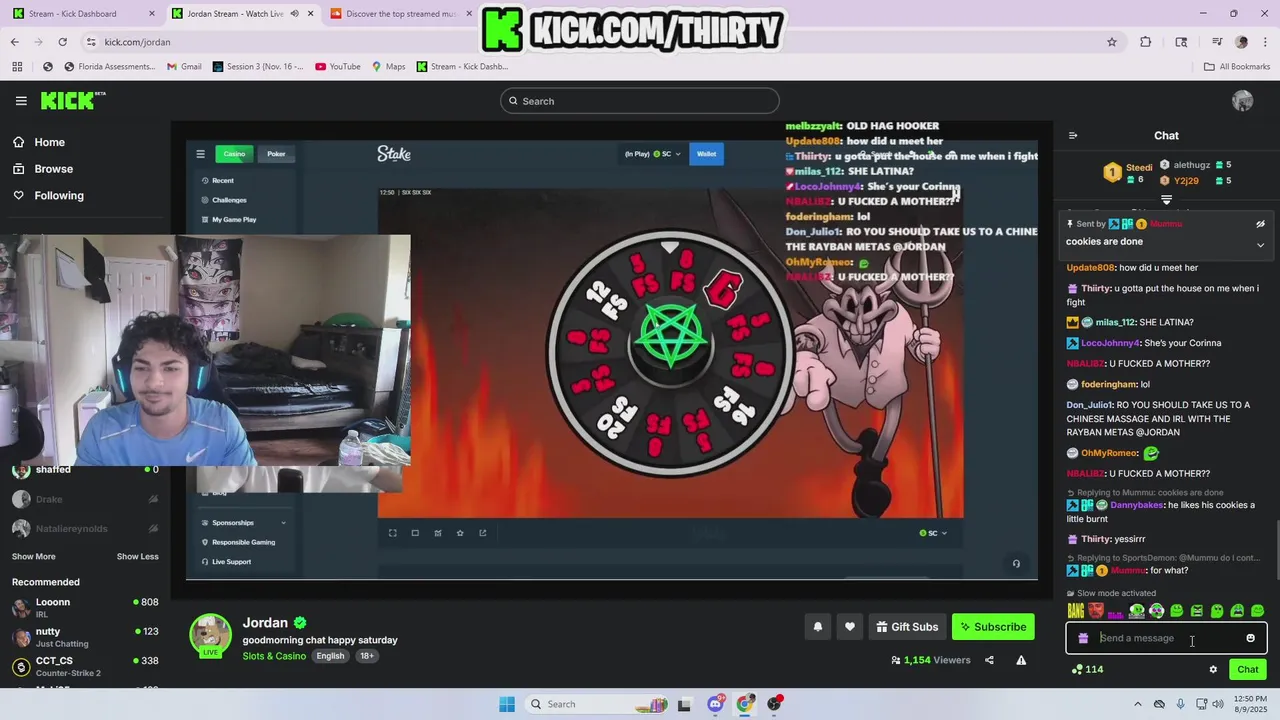
Task: Click username Don_Julio1 in chat
Action: (x=1089, y=405)
